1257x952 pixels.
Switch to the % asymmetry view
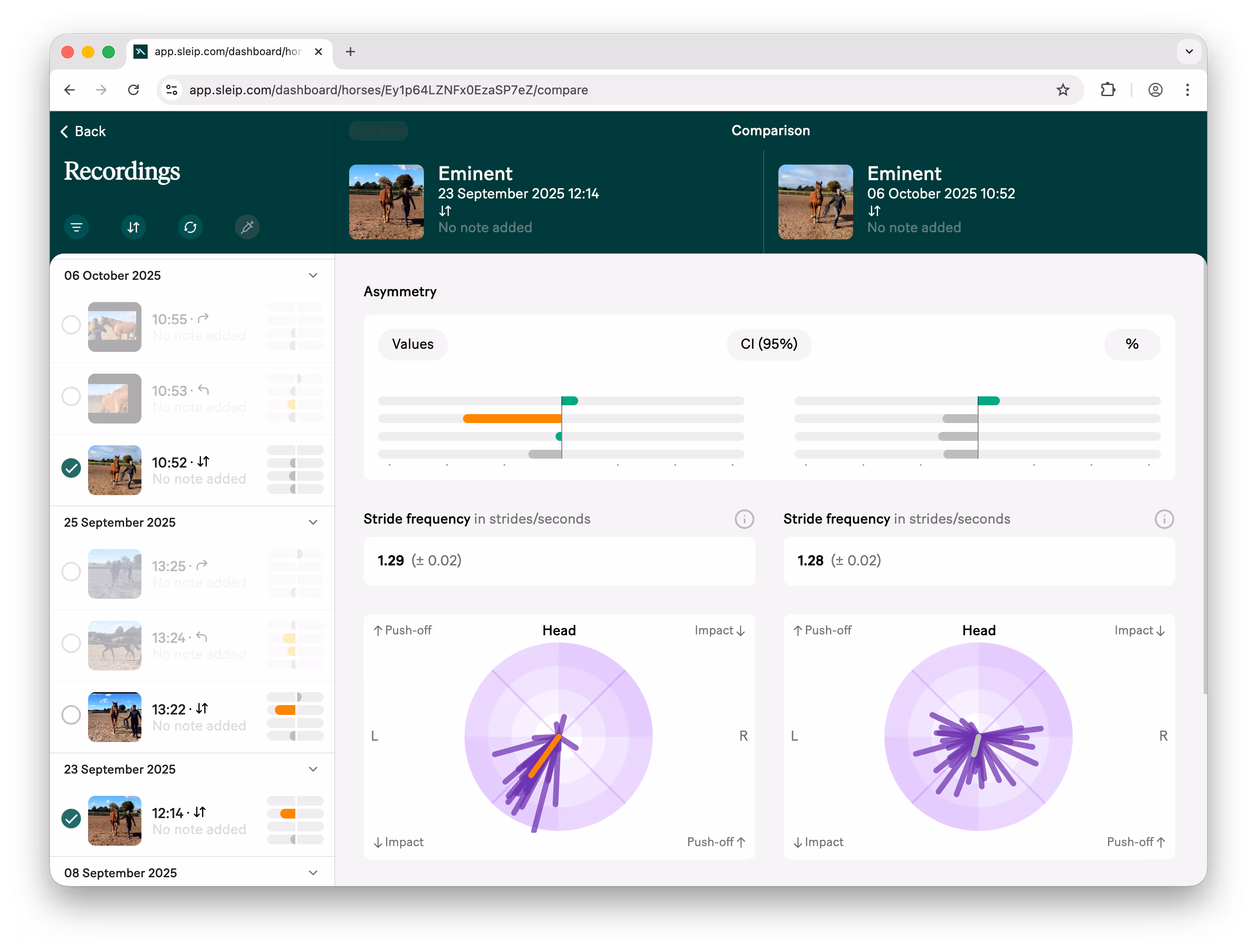(1132, 344)
